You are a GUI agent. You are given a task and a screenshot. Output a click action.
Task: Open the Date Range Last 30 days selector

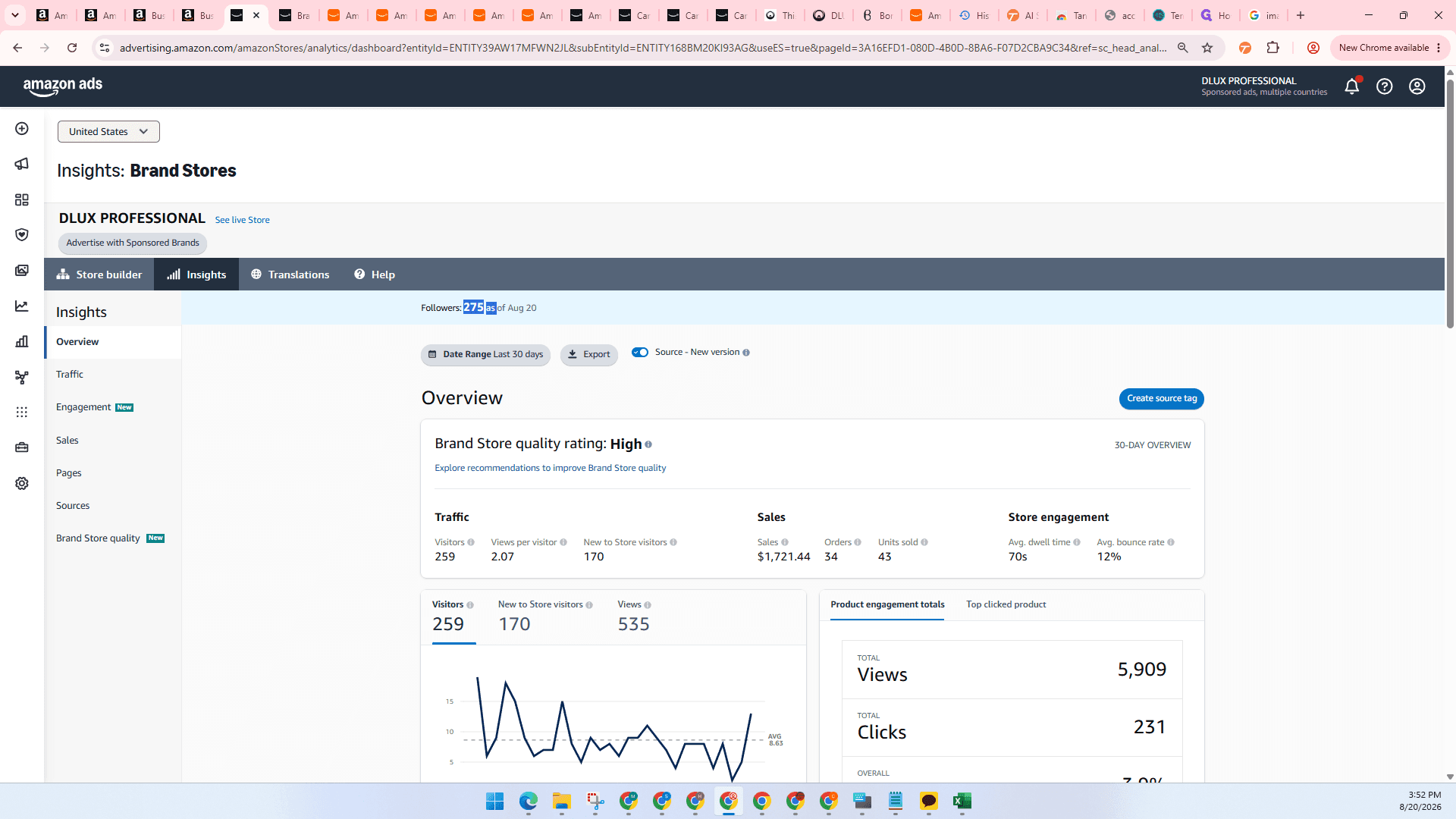(x=485, y=355)
